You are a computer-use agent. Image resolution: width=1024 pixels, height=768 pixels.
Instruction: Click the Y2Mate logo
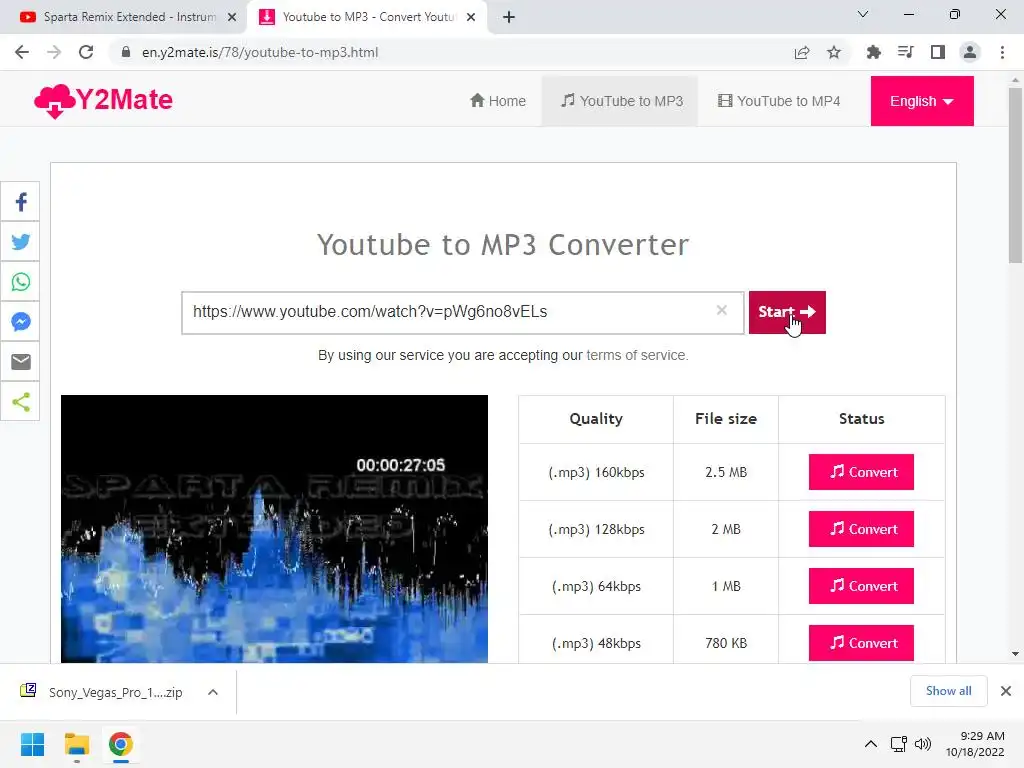point(103,101)
